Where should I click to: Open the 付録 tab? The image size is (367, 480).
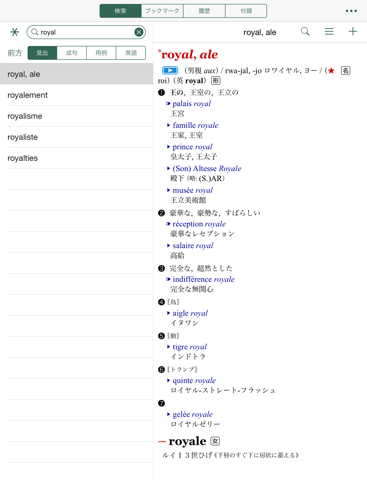[246, 11]
